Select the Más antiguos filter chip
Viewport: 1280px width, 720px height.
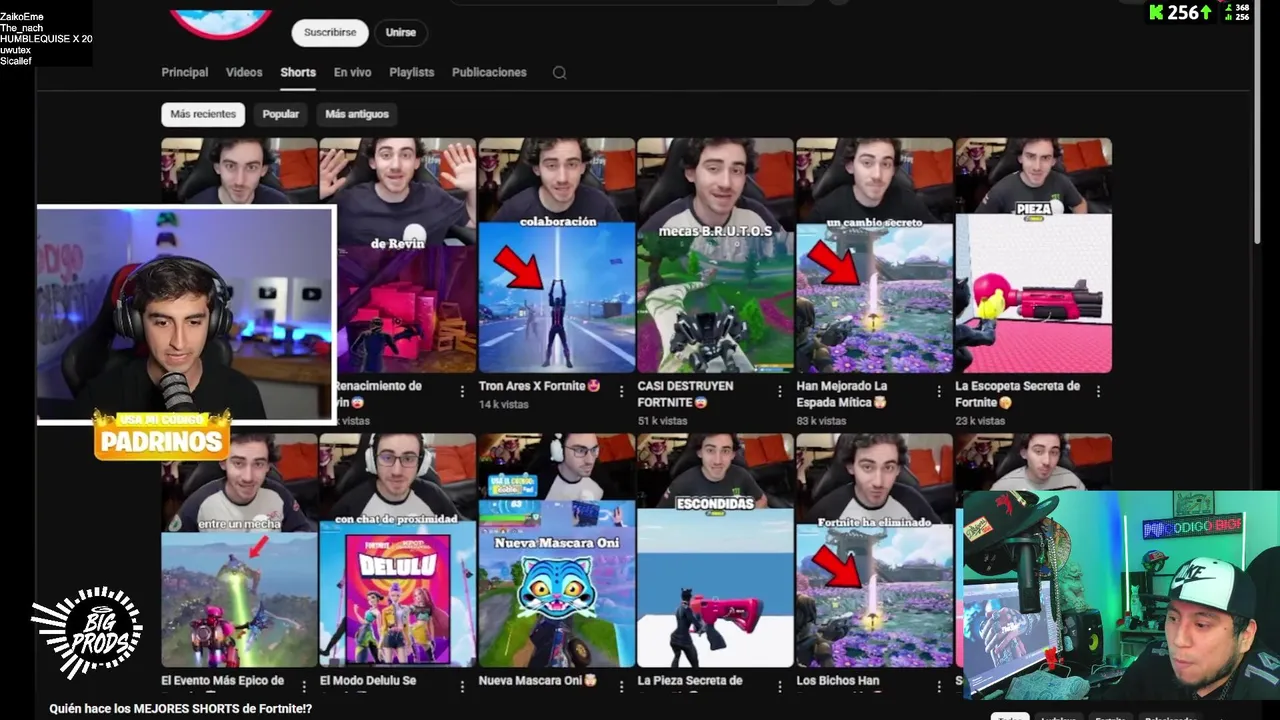click(357, 114)
